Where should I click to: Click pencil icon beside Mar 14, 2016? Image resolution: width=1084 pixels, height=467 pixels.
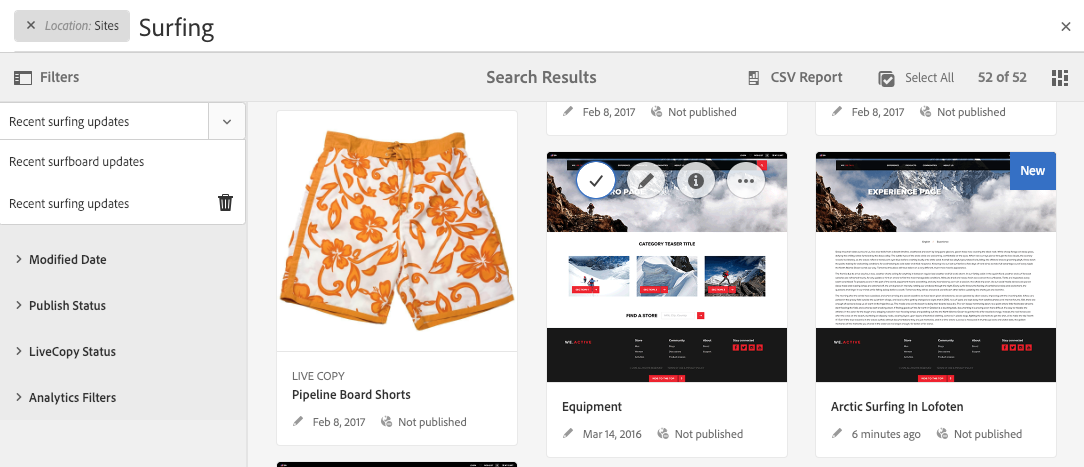[568, 434]
